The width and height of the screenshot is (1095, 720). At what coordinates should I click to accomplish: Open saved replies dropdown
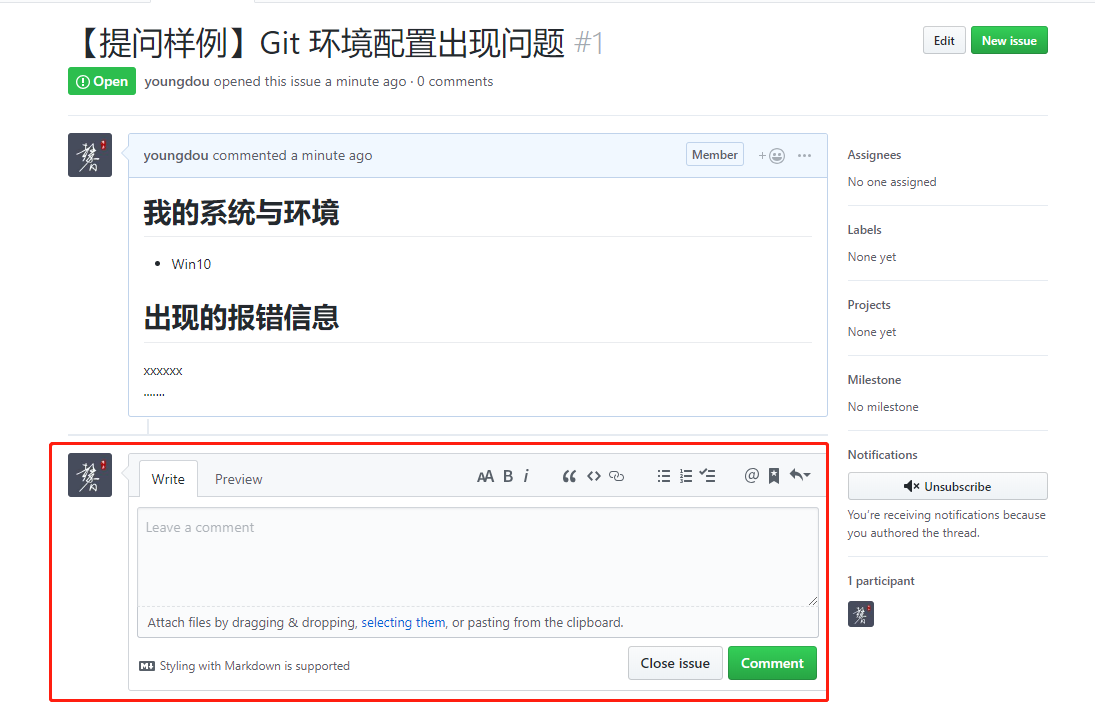[x=800, y=475]
